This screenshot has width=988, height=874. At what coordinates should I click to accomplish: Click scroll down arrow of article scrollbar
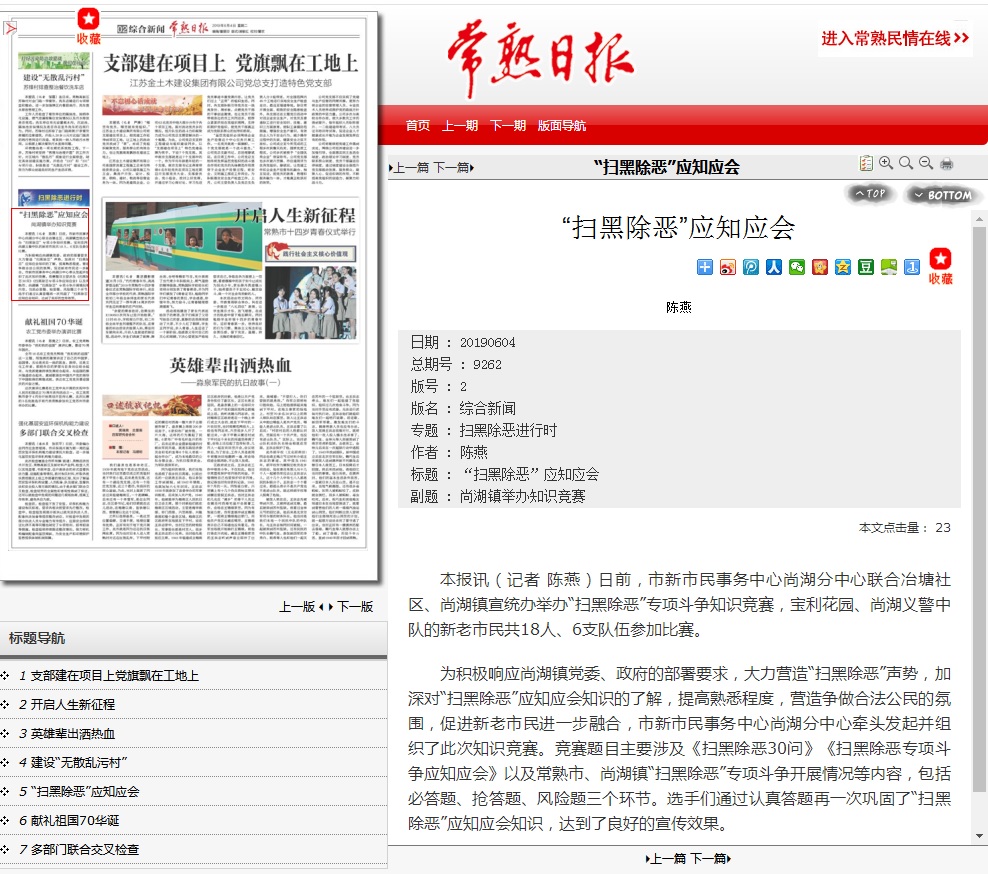979,836
